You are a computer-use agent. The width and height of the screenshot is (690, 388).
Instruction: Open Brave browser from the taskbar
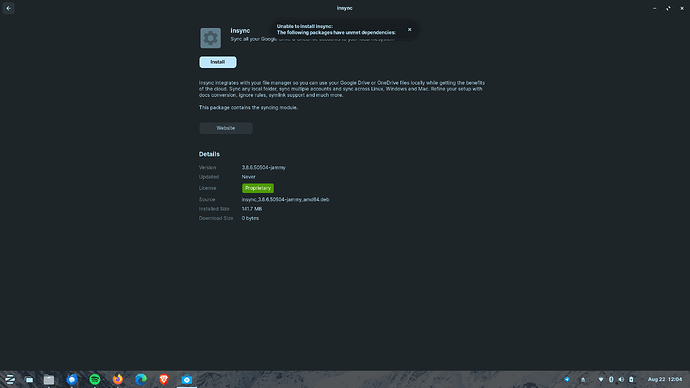pos(164,379)
